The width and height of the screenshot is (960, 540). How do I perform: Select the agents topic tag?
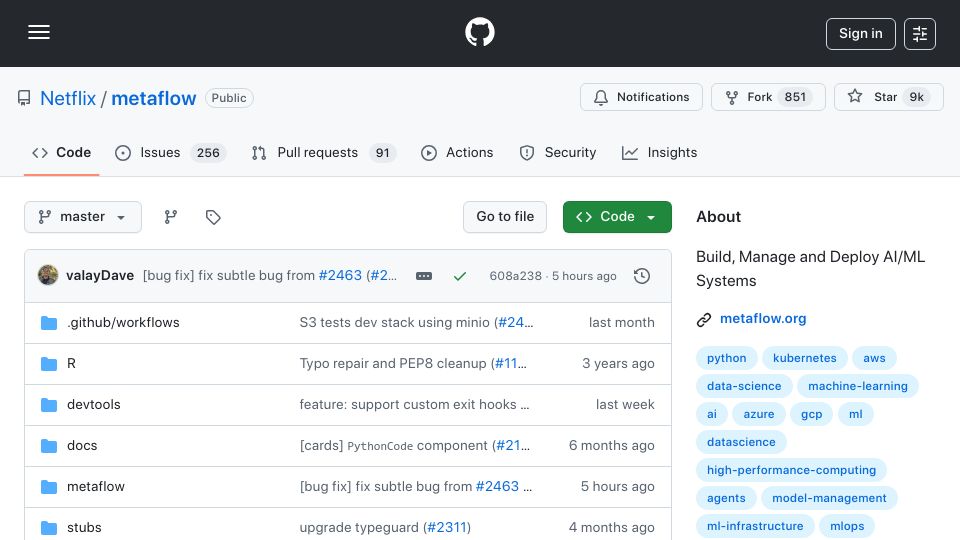pos(726,498)
